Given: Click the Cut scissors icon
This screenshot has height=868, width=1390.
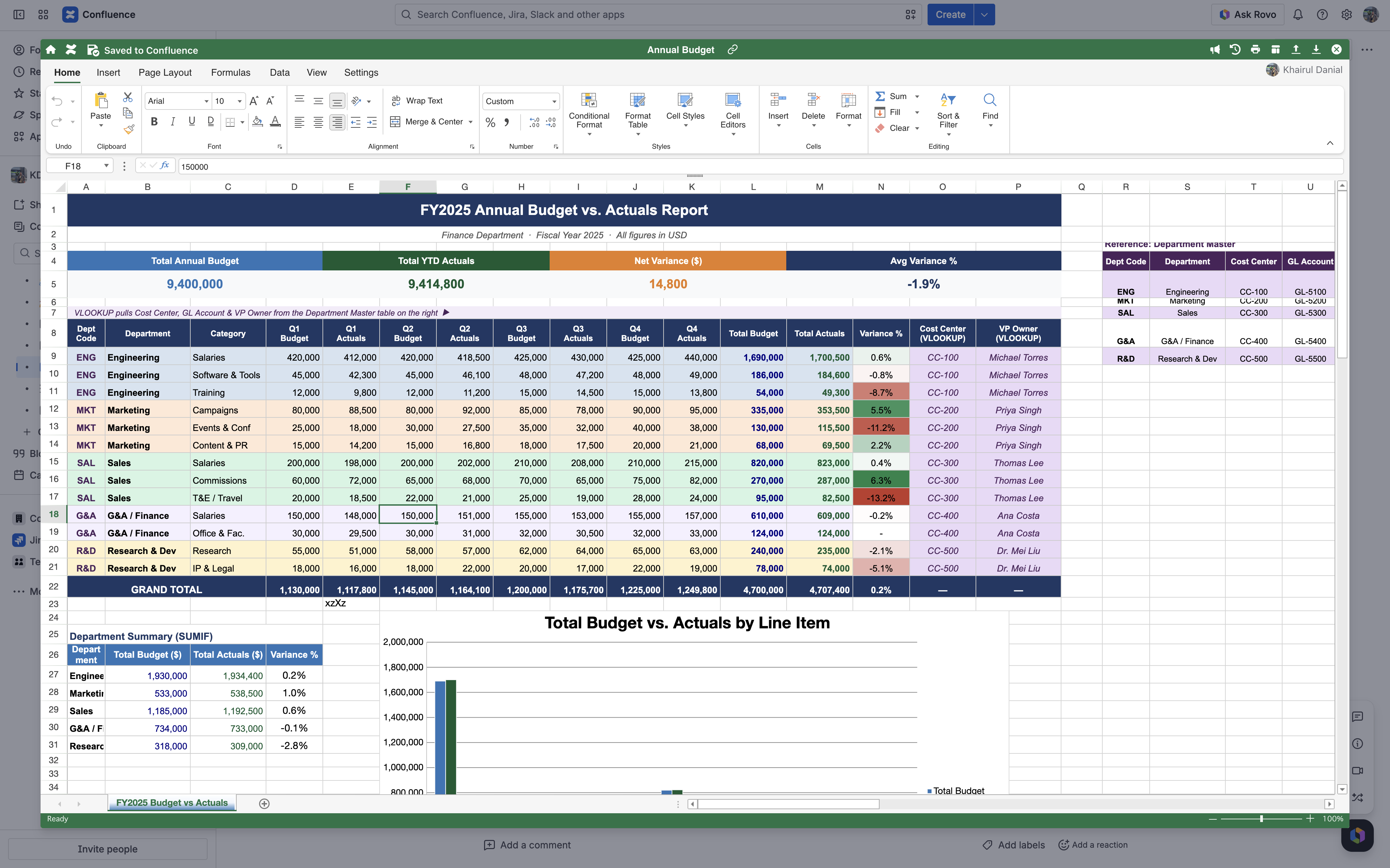Looking at the screenshot, I should tap(127, 97).
